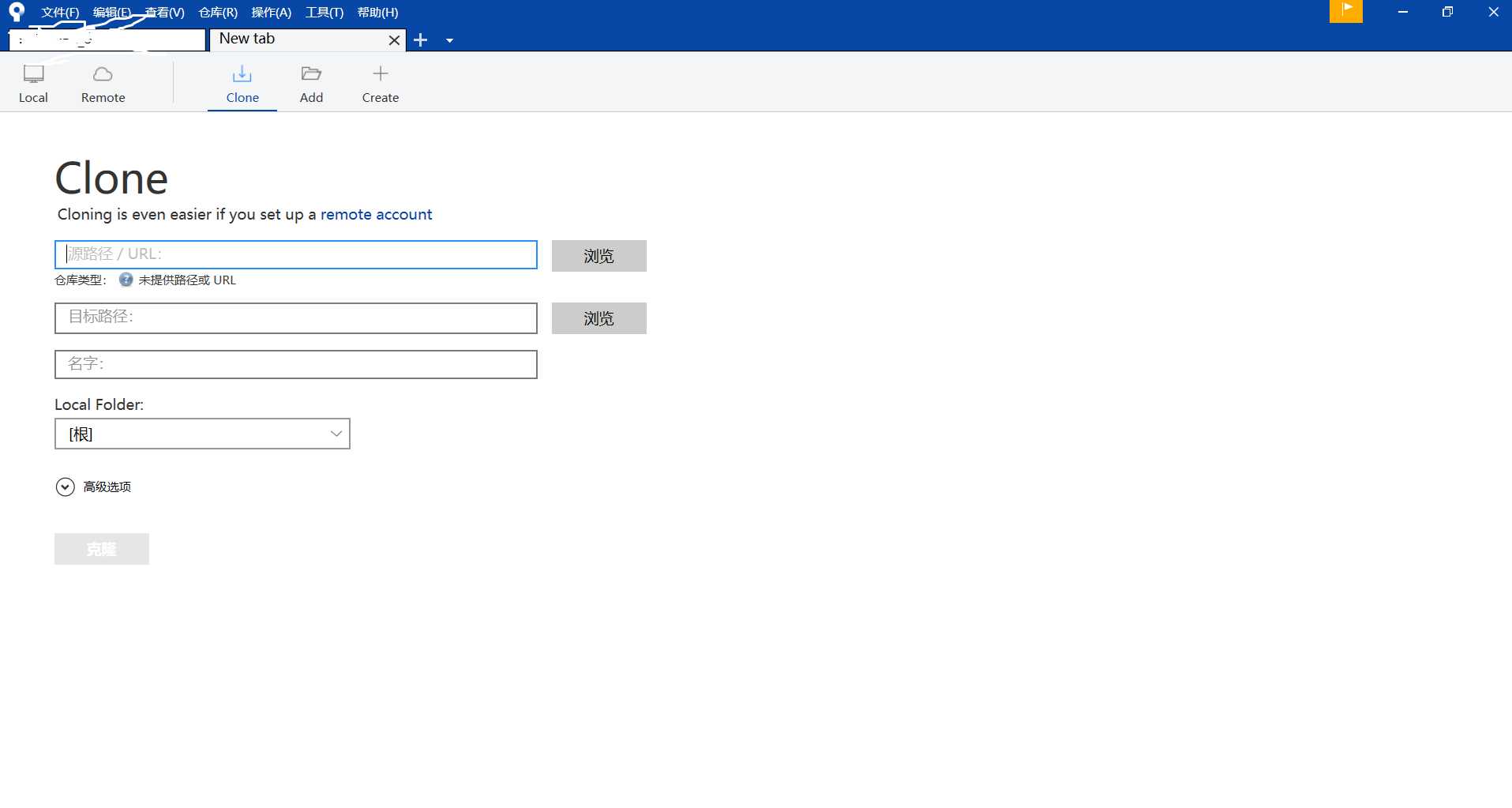The image size is (1512, 808).
Task: Minimize the Sourcetree window
Action: (x=1403, y=12)
